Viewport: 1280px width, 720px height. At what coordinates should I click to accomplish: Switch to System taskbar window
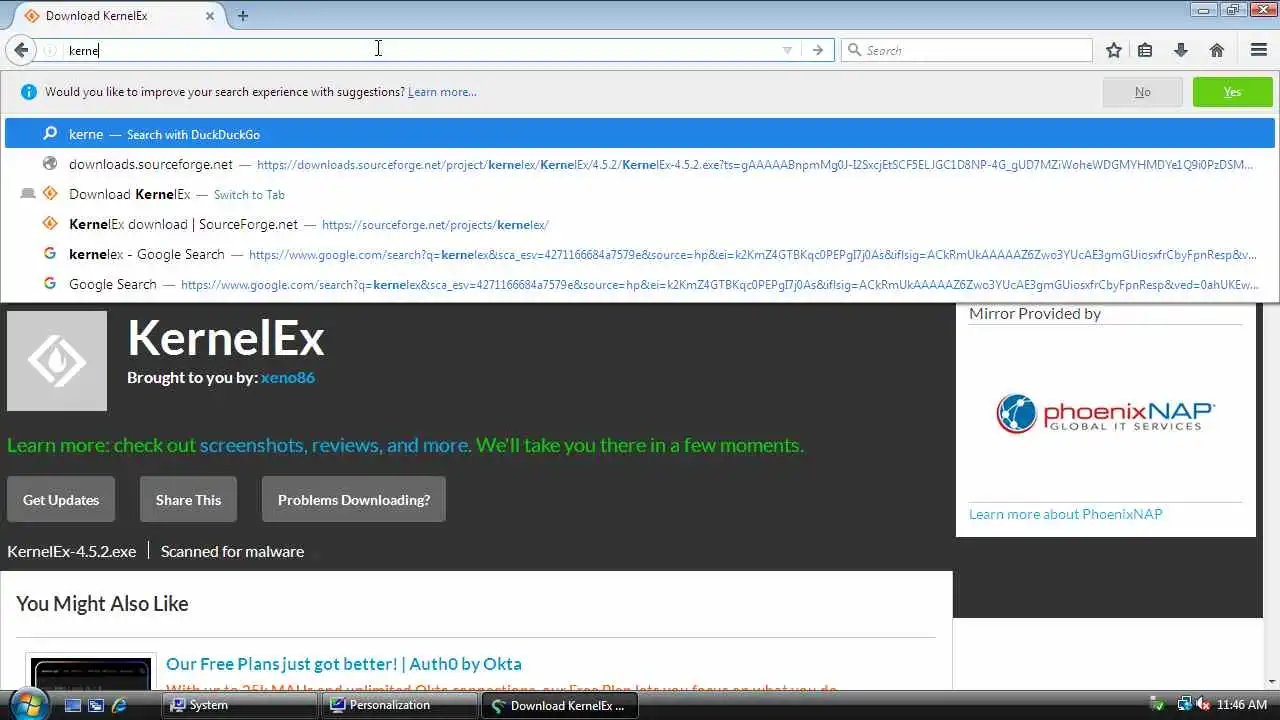239,705
